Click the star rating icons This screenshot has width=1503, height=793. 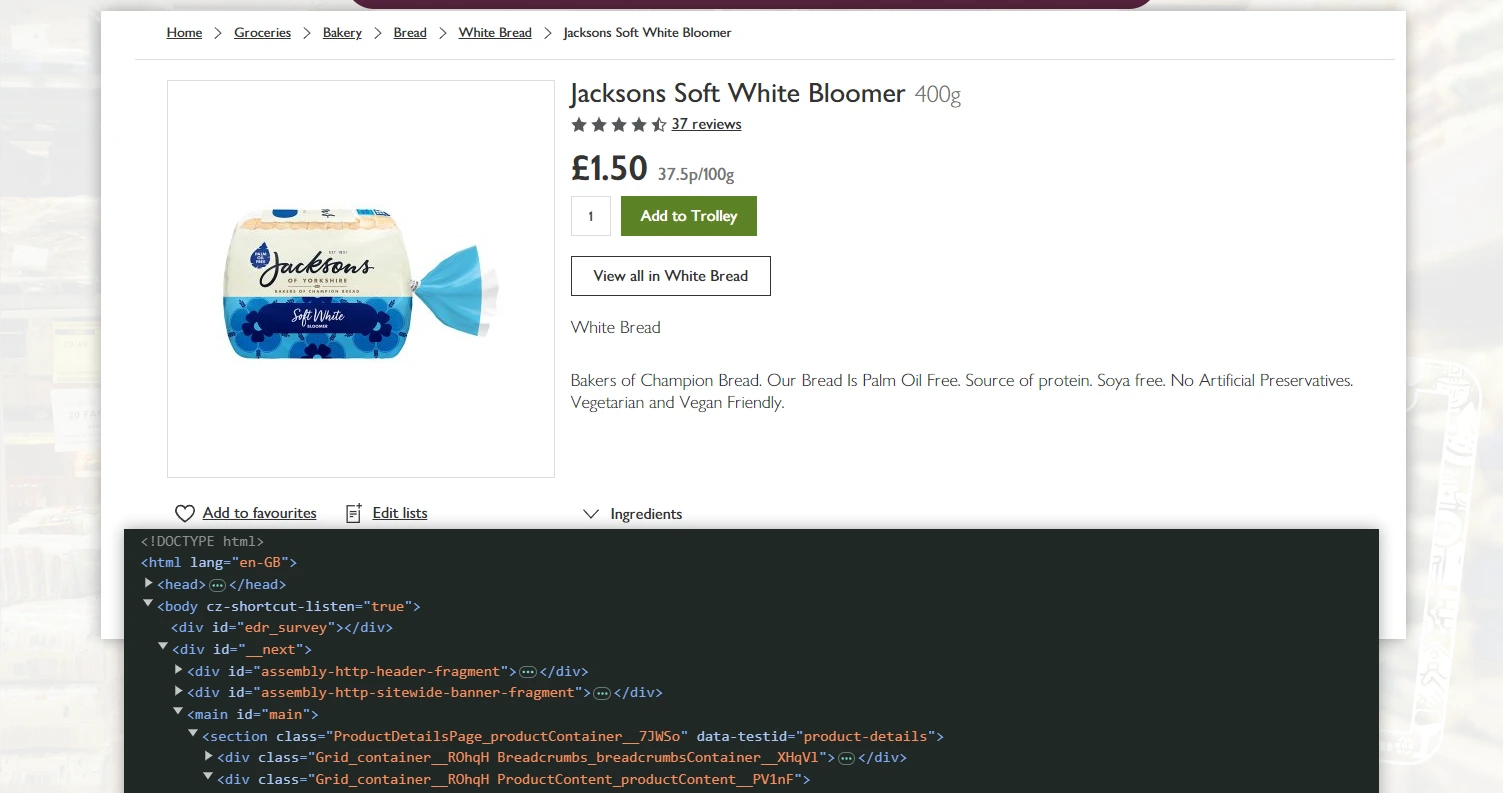[x=618, y=125]
